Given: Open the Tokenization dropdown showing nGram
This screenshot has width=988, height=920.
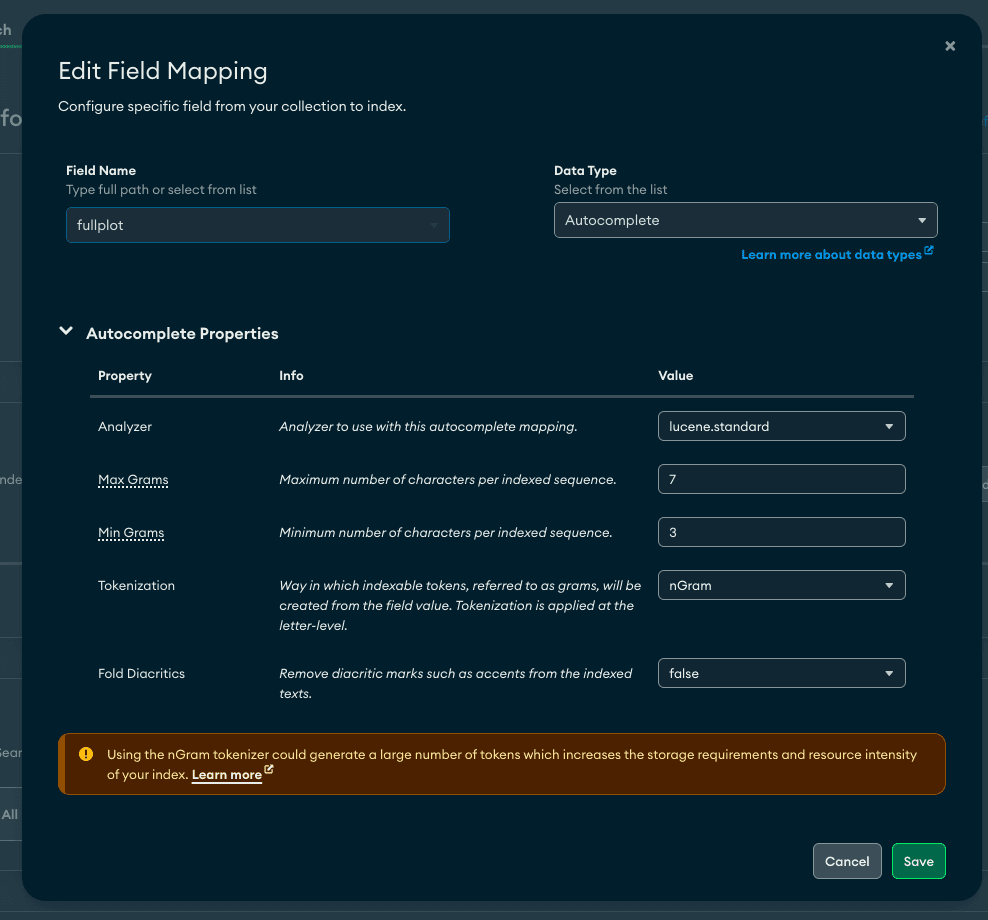Looking at the screenshot, I should coord(781,585).
